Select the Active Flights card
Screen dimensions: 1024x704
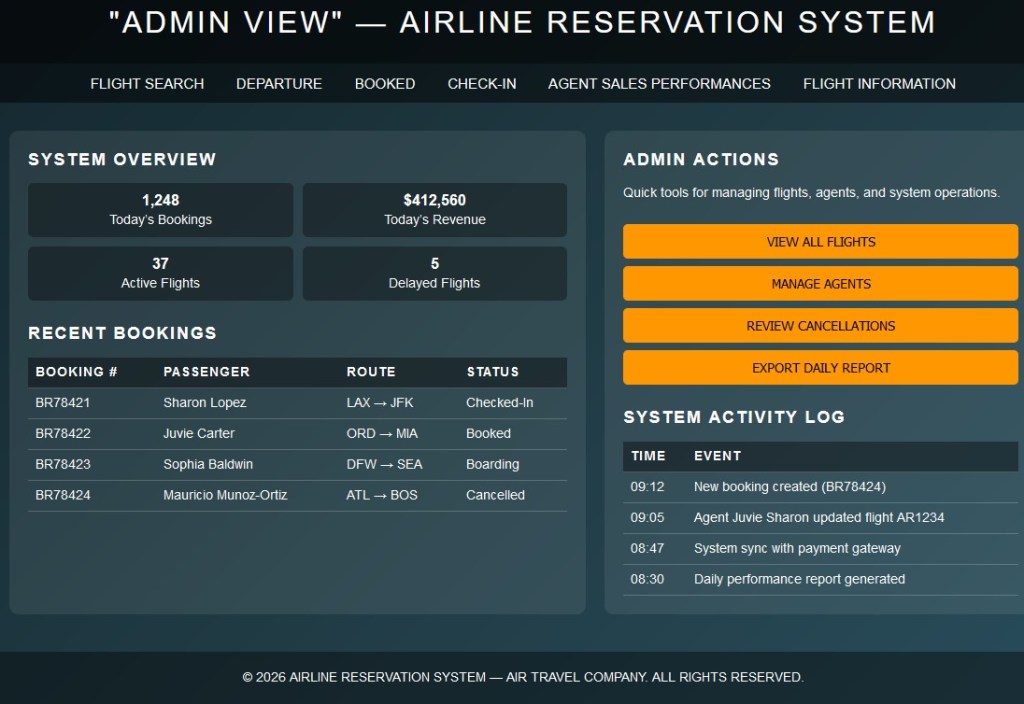(x=160, y=273)
